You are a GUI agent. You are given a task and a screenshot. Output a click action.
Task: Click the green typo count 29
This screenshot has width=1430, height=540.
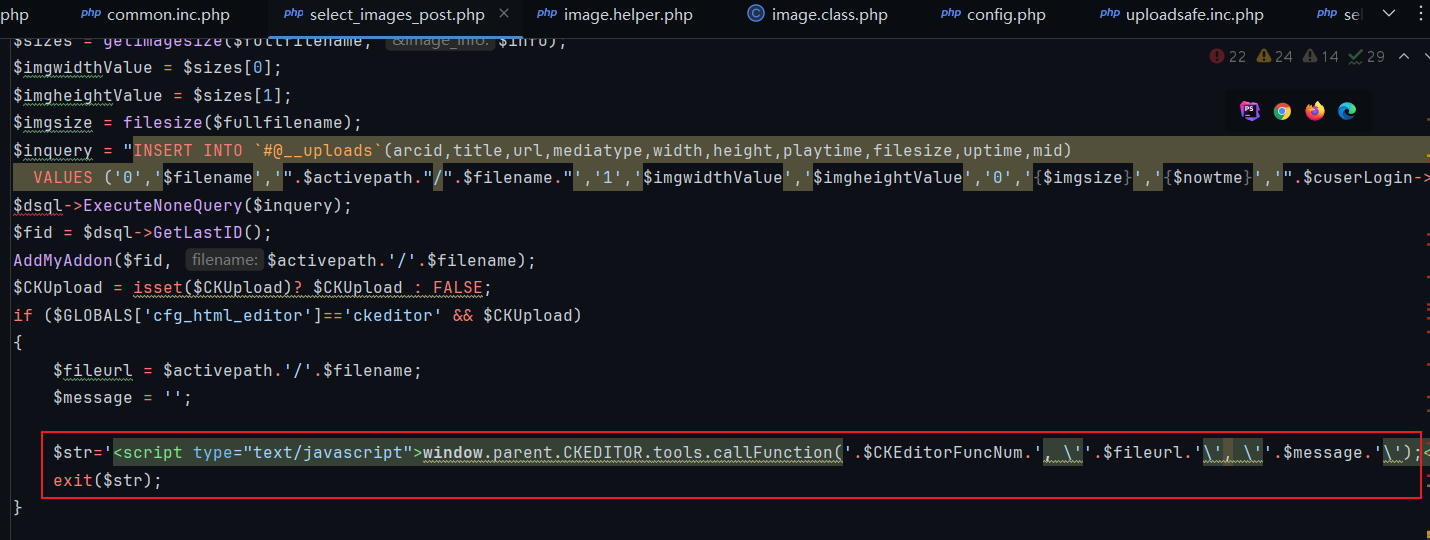[1366, 56]
